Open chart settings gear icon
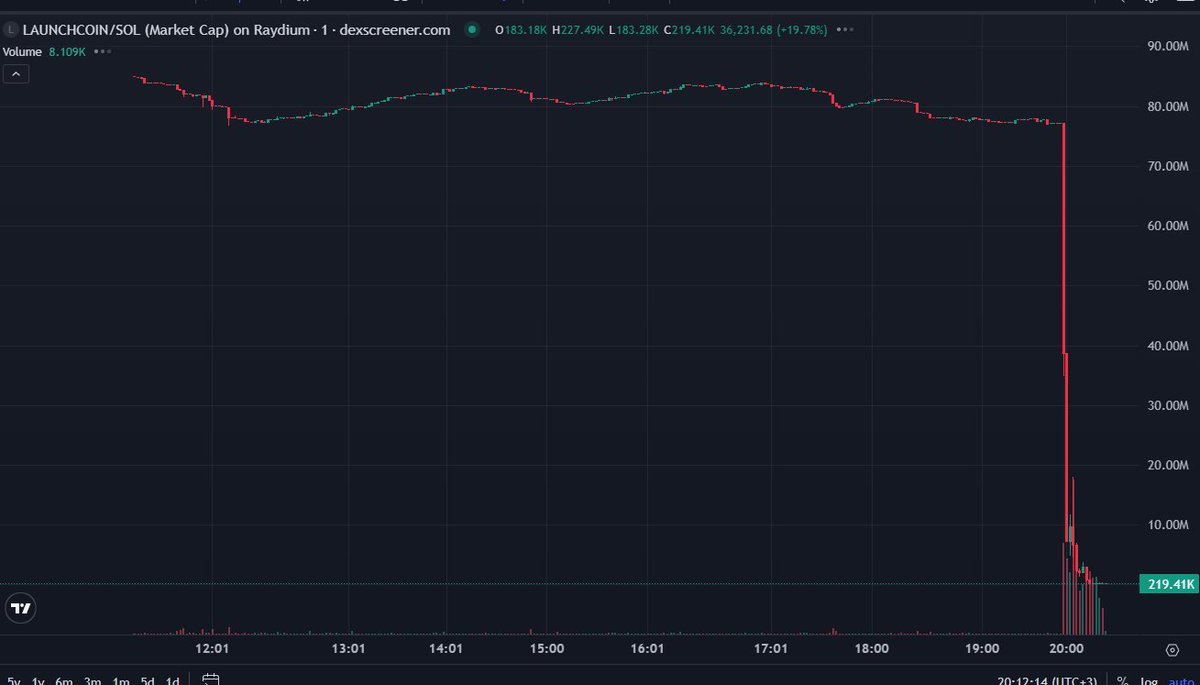Screen dimensions: 1200x685 click(x=1171, y=649)
